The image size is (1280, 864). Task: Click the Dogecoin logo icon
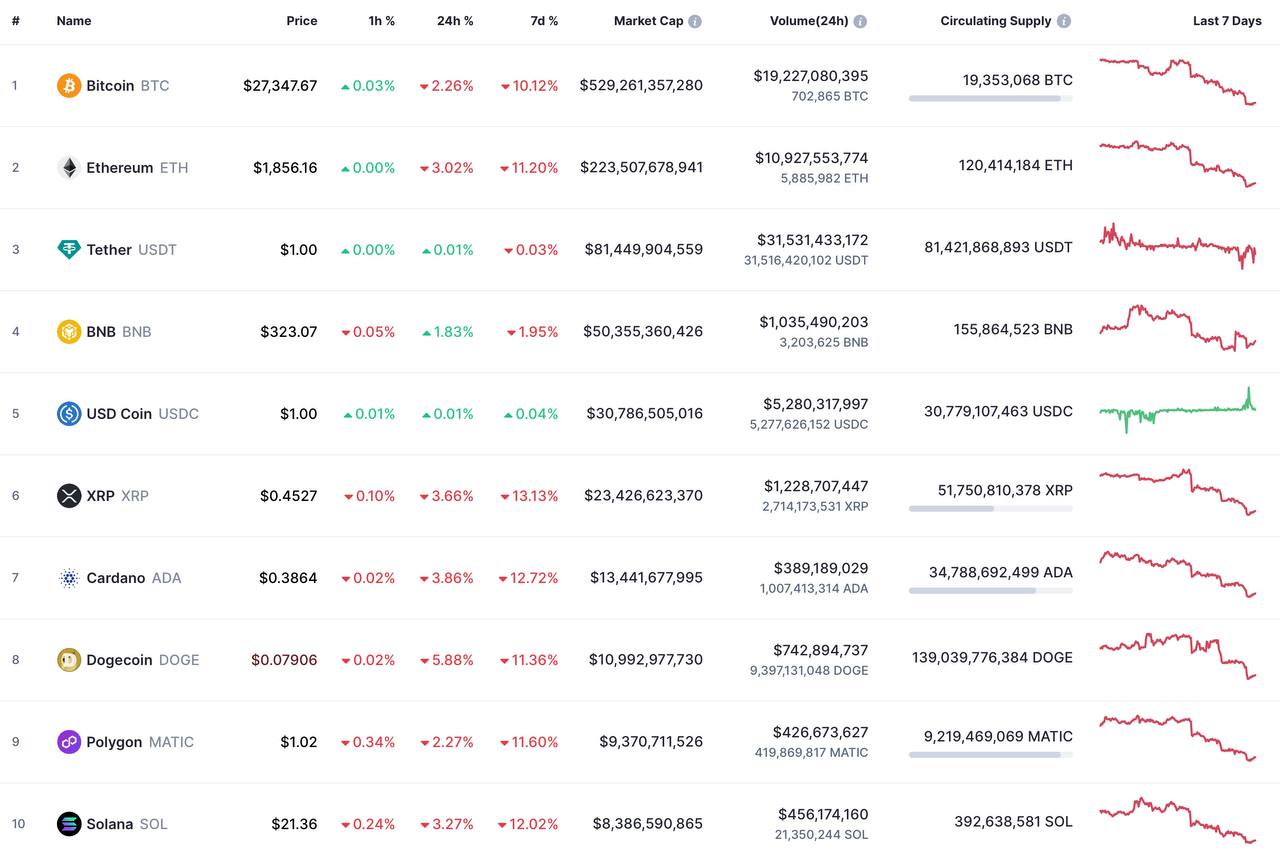click(x=68, y=660)
